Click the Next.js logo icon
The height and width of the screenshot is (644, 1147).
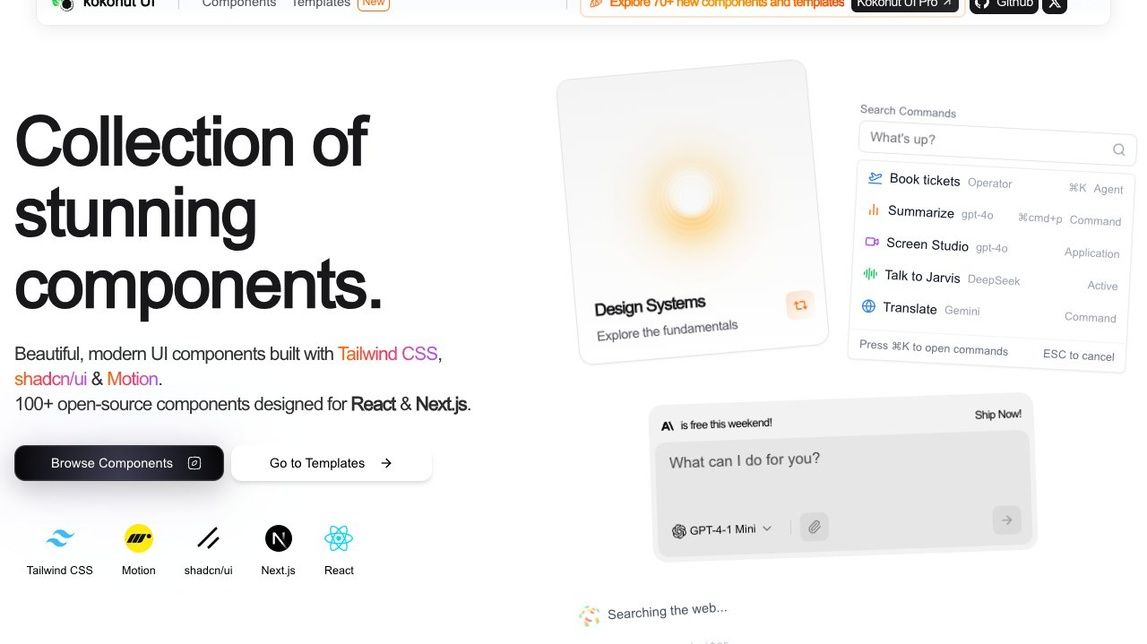coord(278,539)
